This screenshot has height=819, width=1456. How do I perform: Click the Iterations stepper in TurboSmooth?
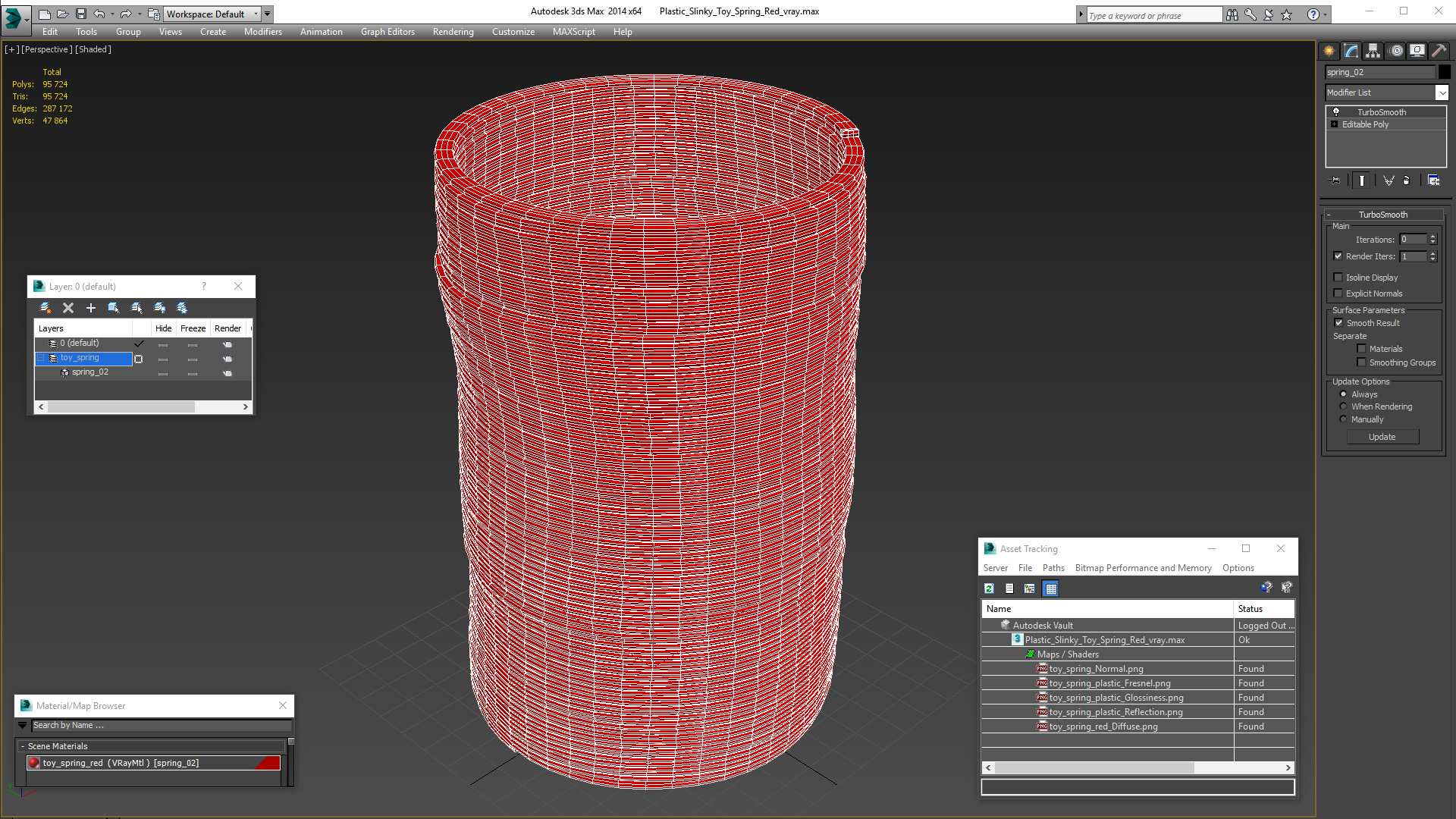point(1433,239)
